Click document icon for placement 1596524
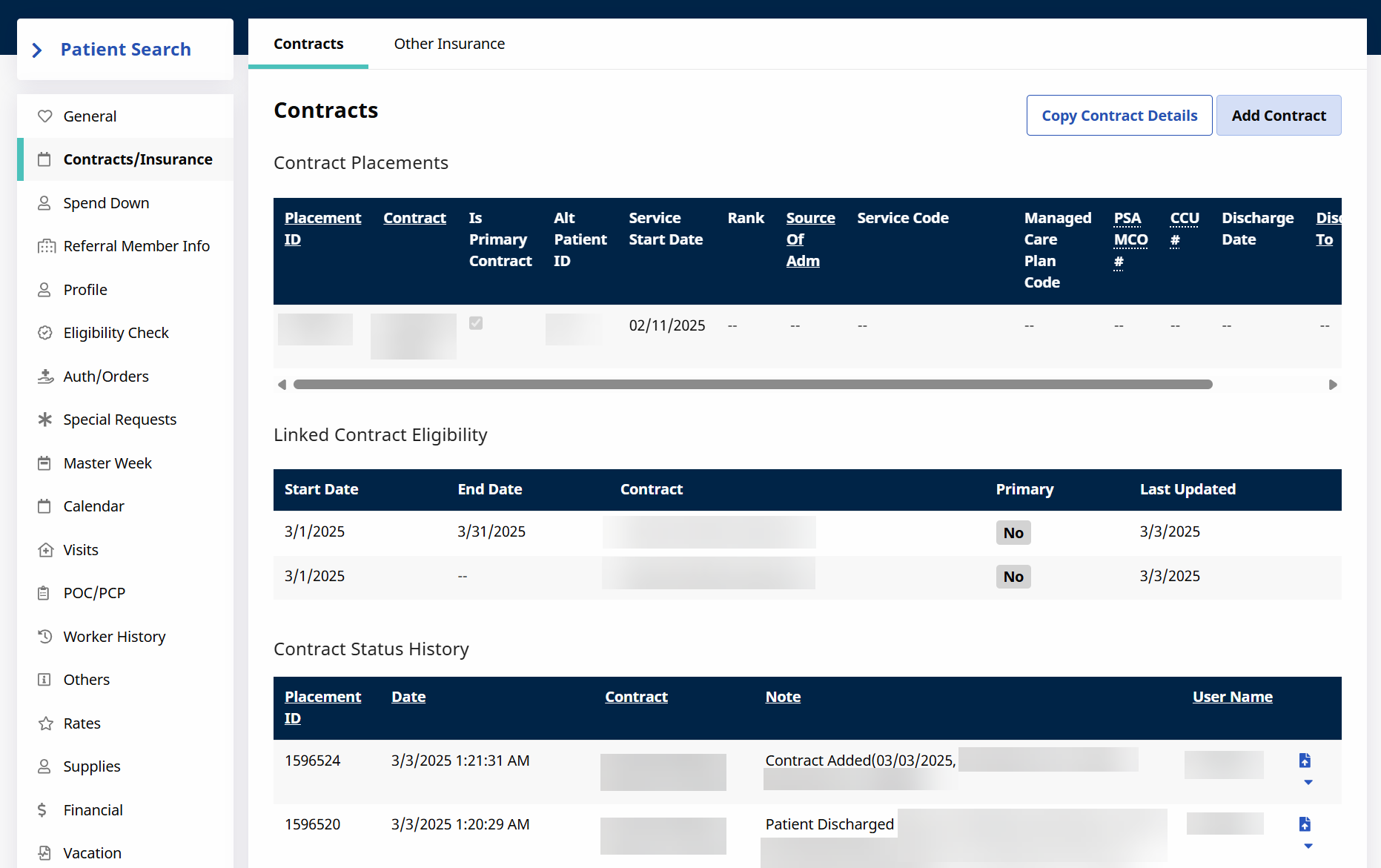Screen dimensions: 1381x868 coord(1305,761)
